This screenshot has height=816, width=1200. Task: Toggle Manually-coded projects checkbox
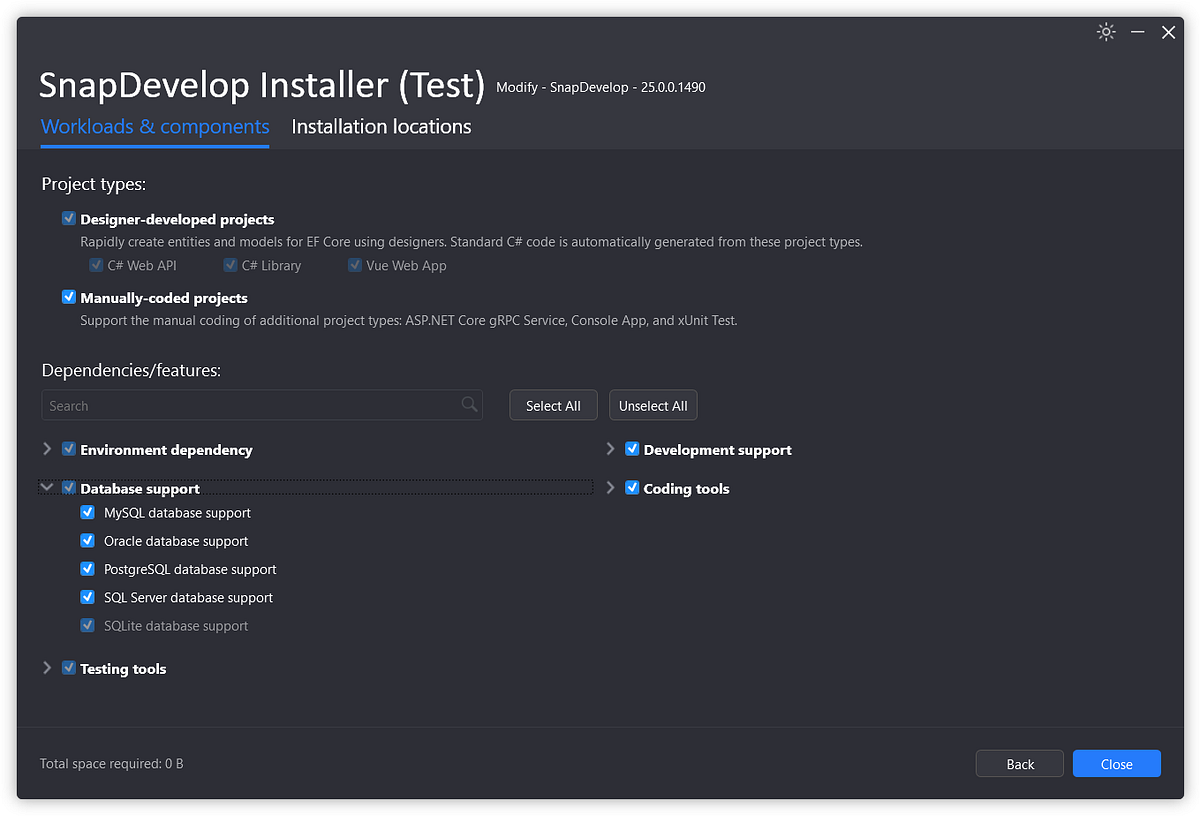click(x=69, y=297)
